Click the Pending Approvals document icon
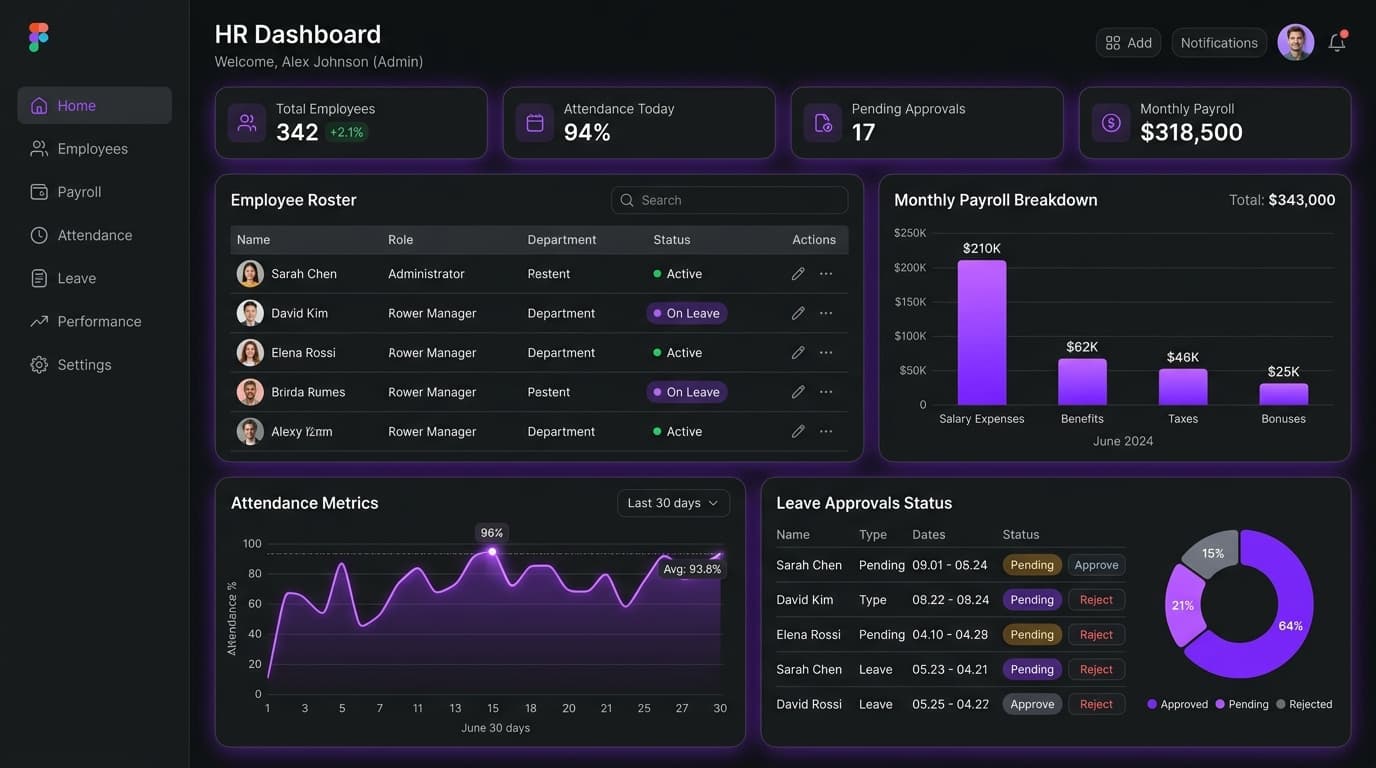Screen dimensions: 1376x768 tap(823, 123)
